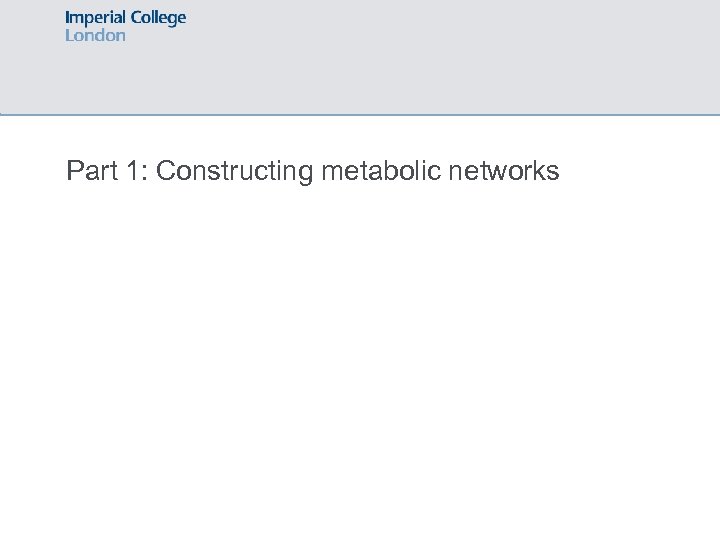Click the capital "L" in "London"
This screenshot has width=720, height=540.
[69, 35]
